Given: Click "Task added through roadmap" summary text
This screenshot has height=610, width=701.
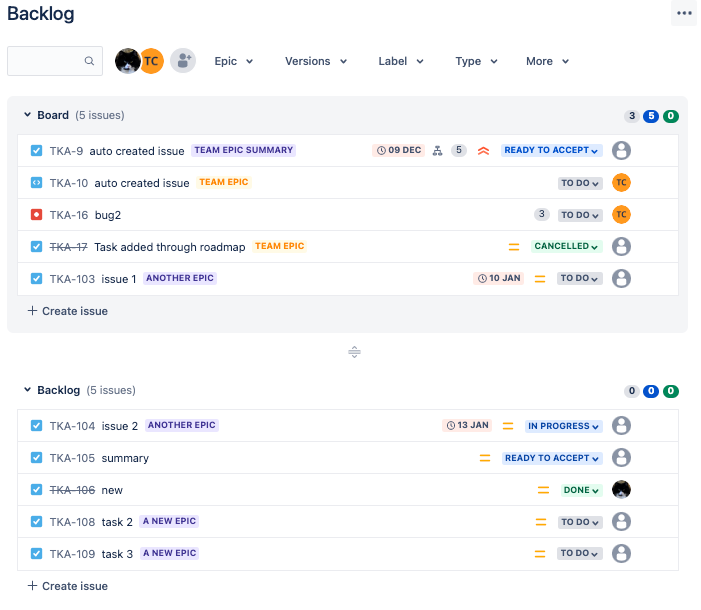Looking at the screenshot, I should (x=169, y=247).
